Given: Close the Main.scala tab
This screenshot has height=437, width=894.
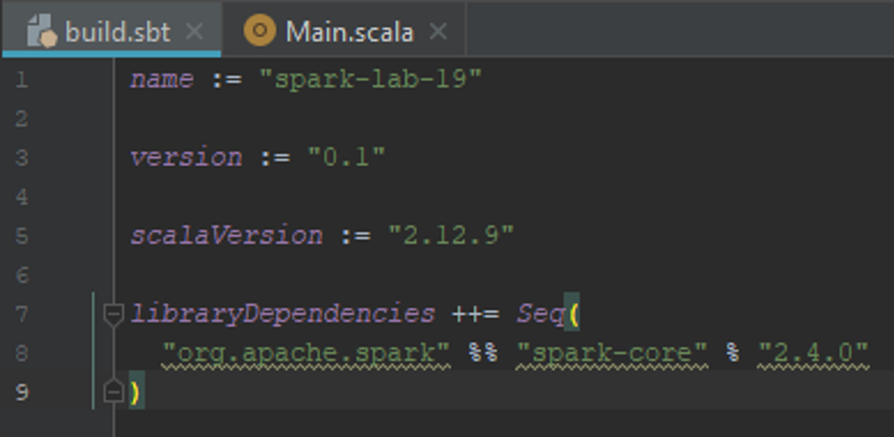Looking at the screenshot, I should click(437, 31).
